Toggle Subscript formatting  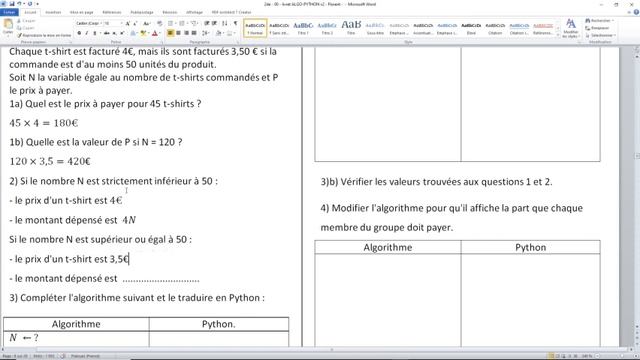114,33
